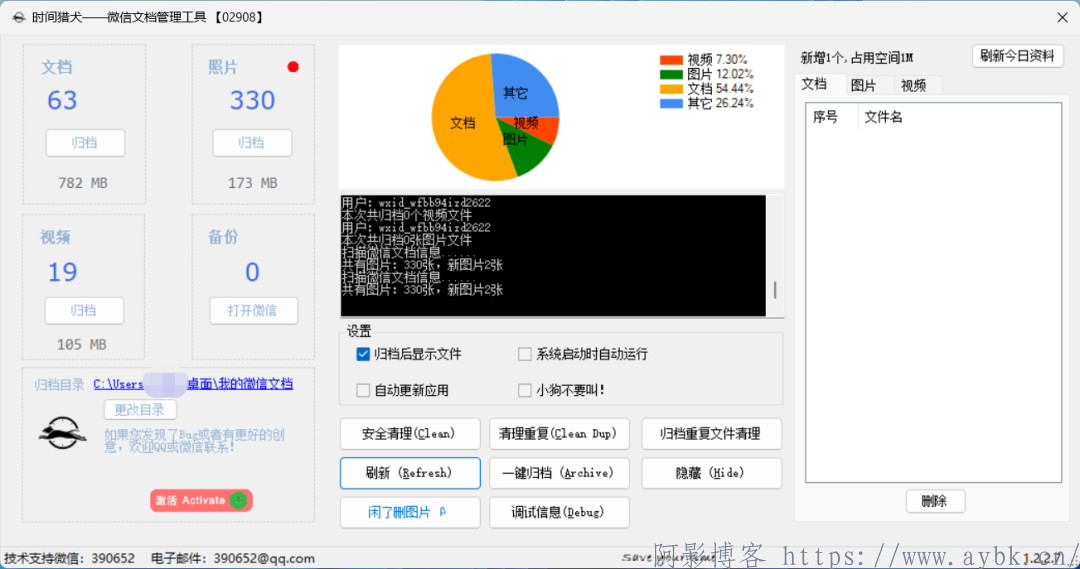Click the 图片 slice of pie chart
This screenshot has width=1080, height=569.
coord(529,154)
